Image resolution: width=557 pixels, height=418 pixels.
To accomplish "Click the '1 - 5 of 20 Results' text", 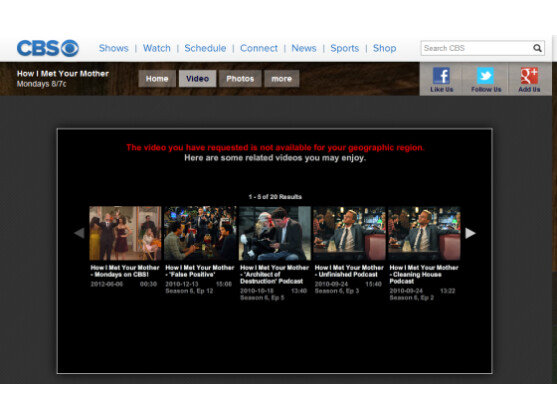I will pos(275,197).
